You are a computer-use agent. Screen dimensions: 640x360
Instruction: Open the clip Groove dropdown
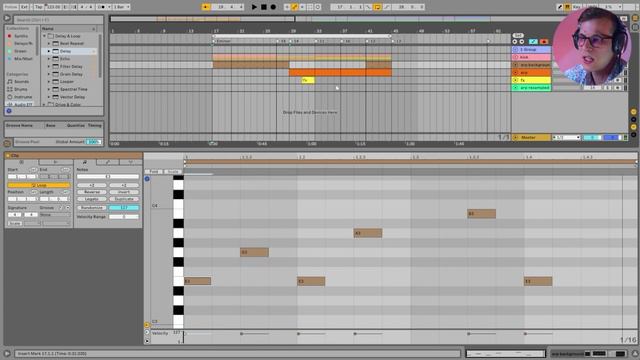56,215
